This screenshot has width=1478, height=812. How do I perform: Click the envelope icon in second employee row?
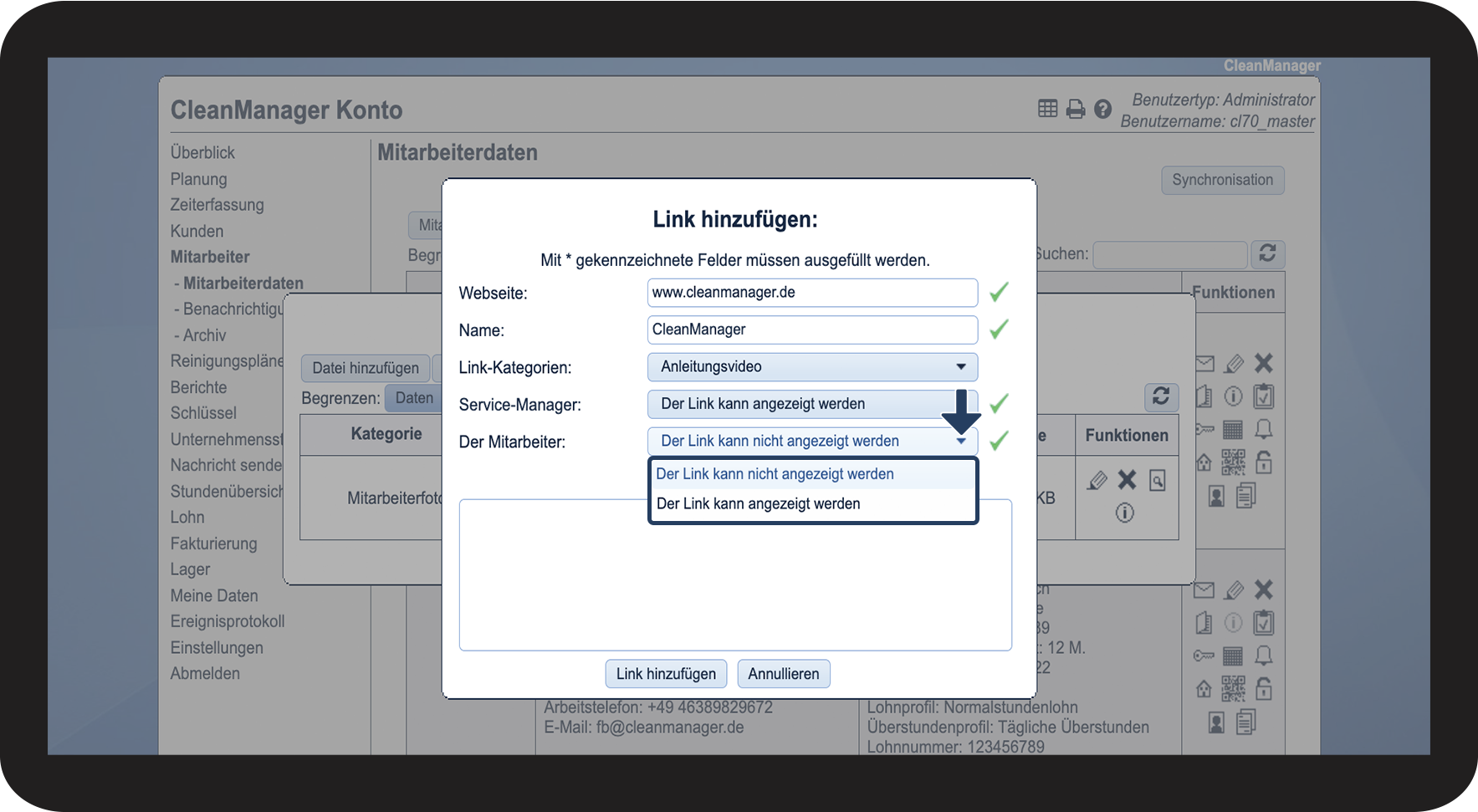point(1204,590)
